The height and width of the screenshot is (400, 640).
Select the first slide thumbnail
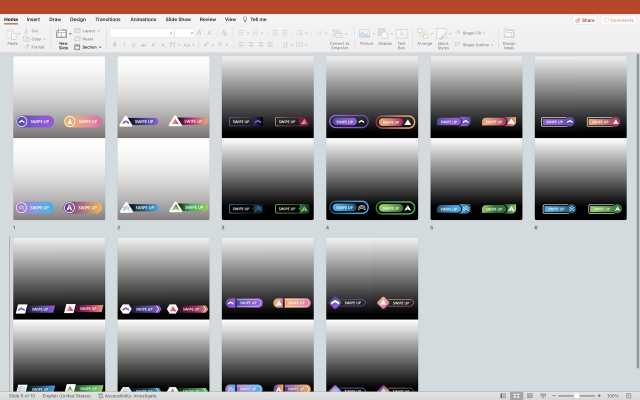pyautogui.click(x=59, y=138)
